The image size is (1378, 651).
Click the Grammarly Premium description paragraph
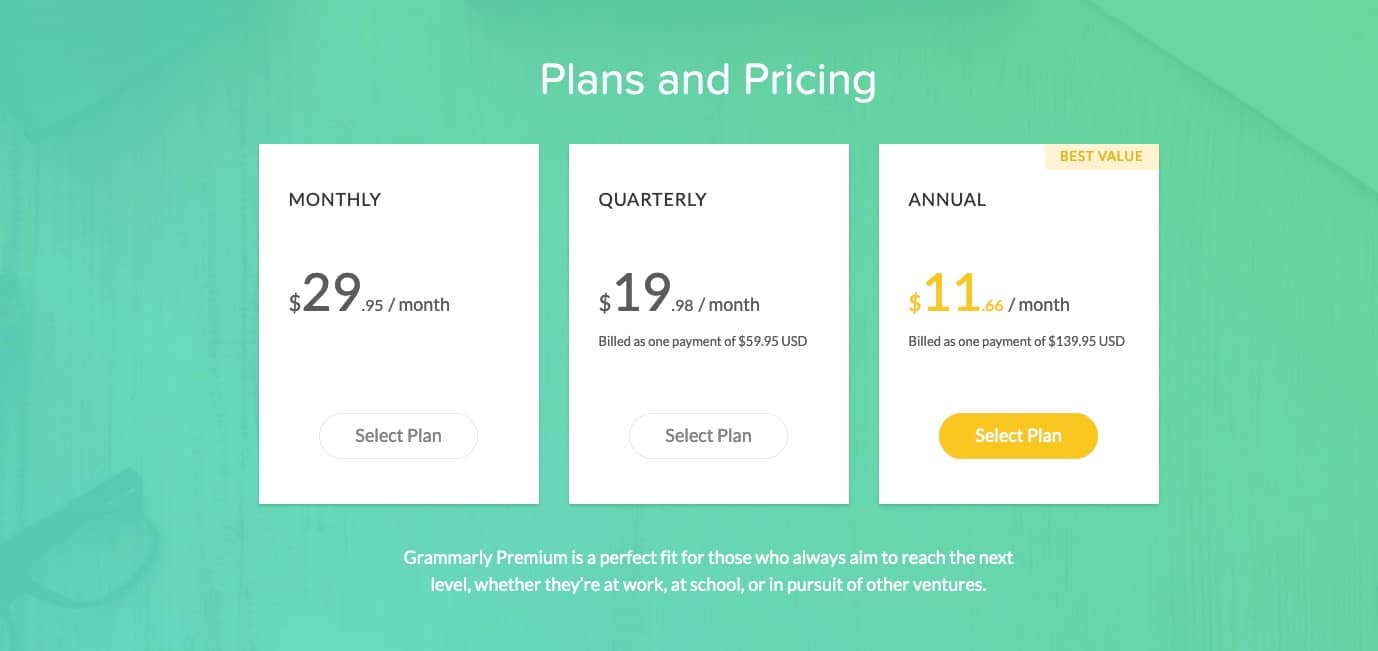pos(708,571)
